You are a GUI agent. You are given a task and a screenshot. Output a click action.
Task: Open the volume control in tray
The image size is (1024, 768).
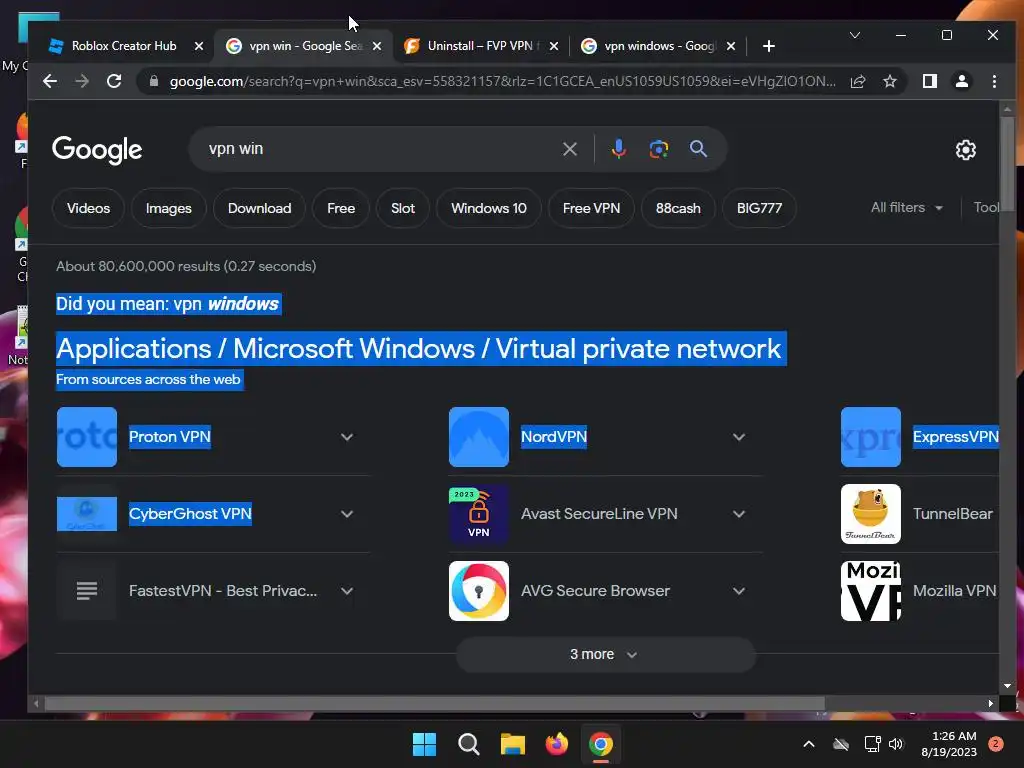tap(896, 744)
